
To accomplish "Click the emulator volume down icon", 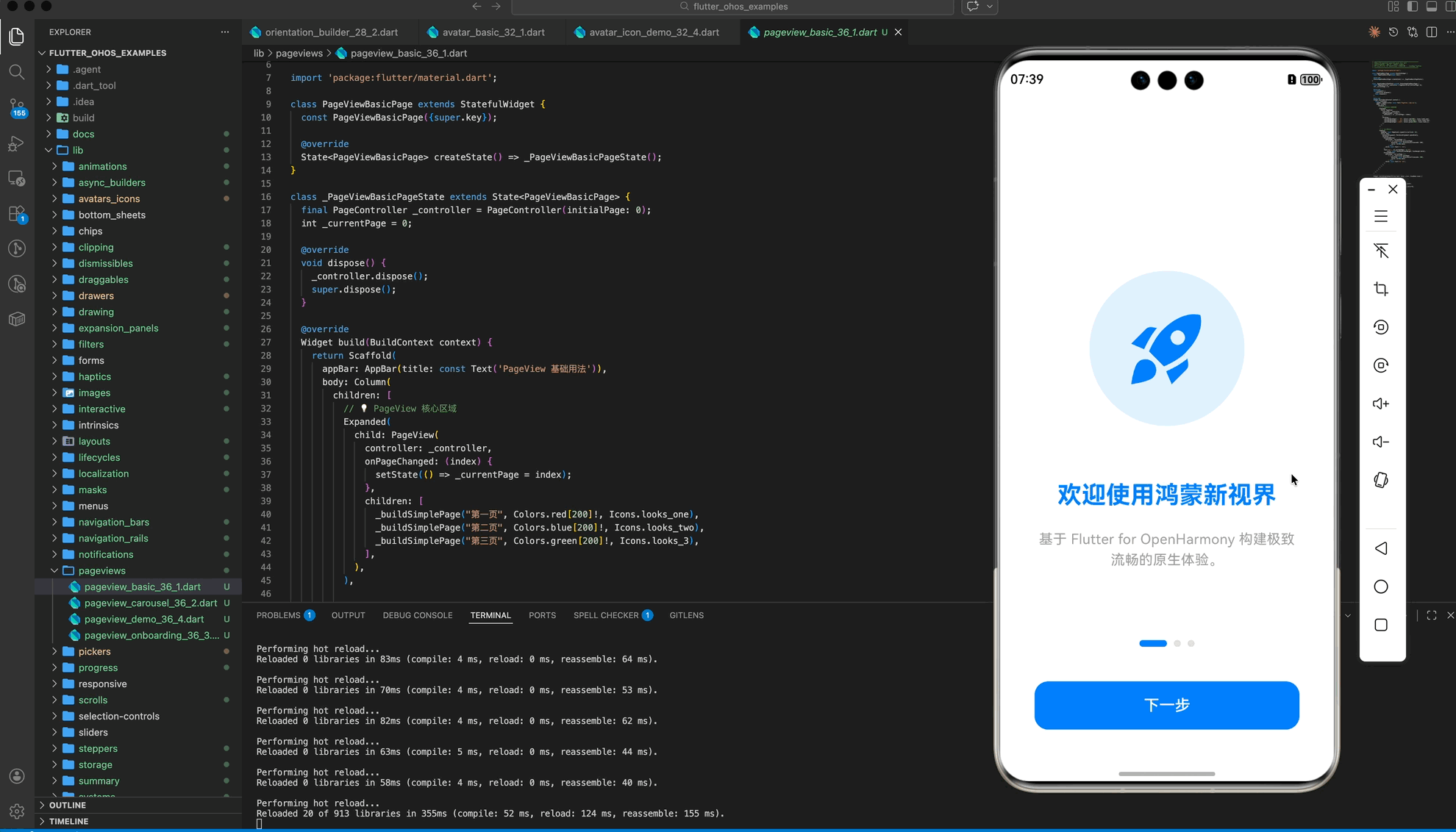I will [1380, 442].
